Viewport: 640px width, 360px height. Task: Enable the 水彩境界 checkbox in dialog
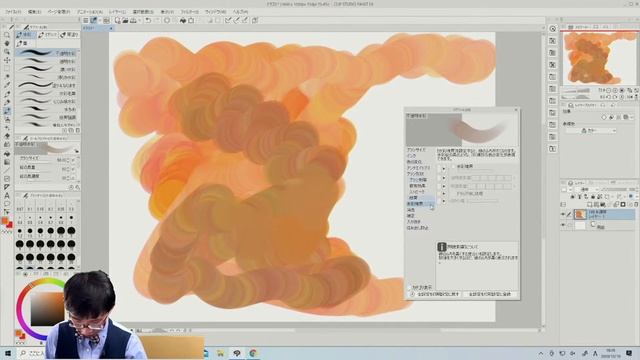[x=453, y=167]
